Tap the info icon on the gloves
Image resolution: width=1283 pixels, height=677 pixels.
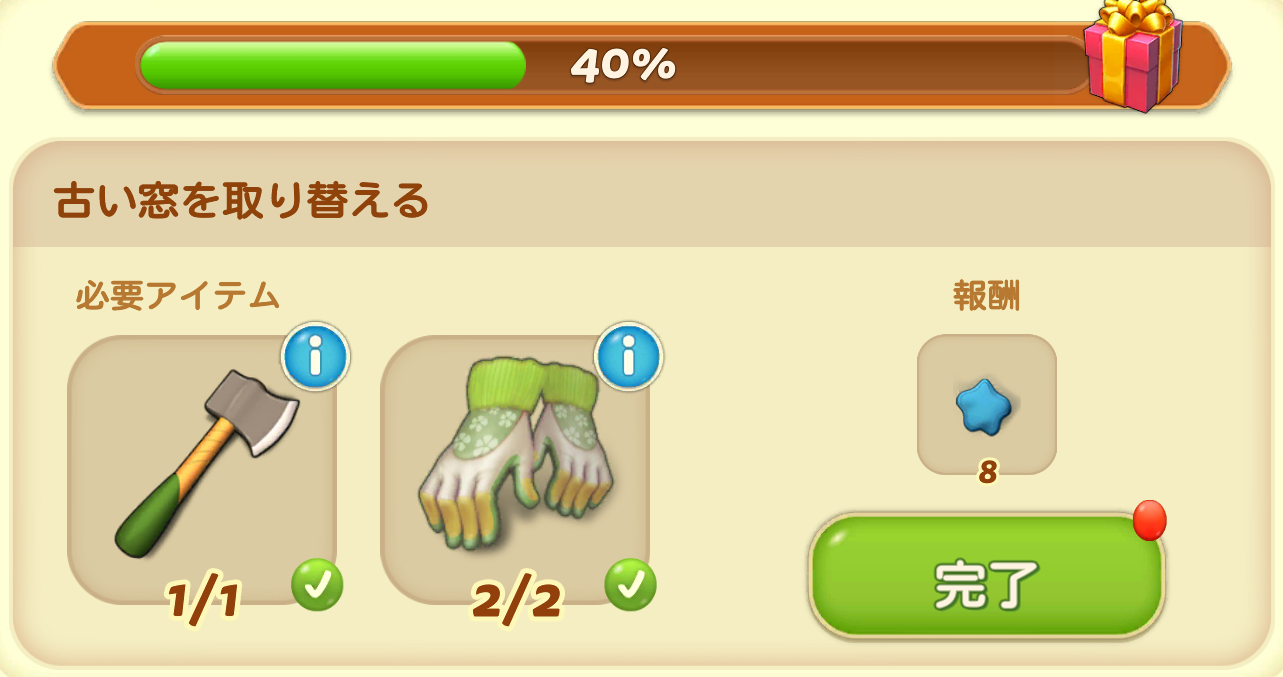point(628,356)
